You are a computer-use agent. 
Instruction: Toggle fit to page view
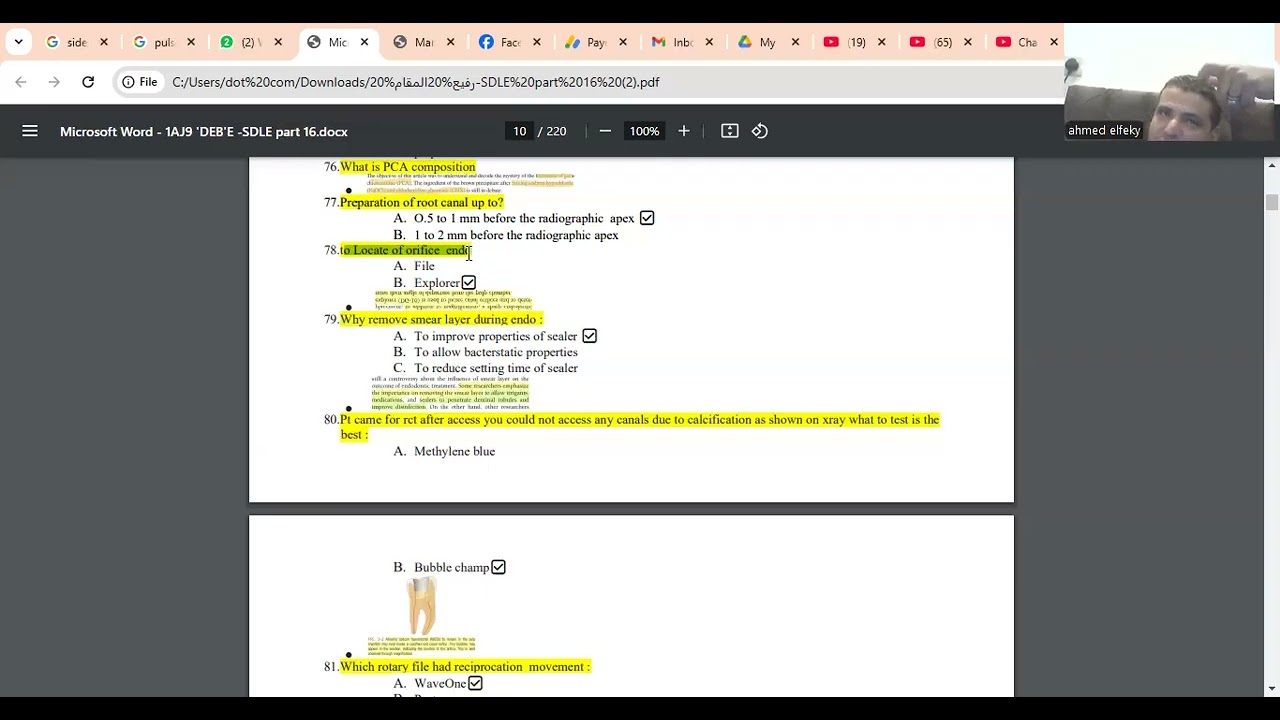(x=730, y=131)
